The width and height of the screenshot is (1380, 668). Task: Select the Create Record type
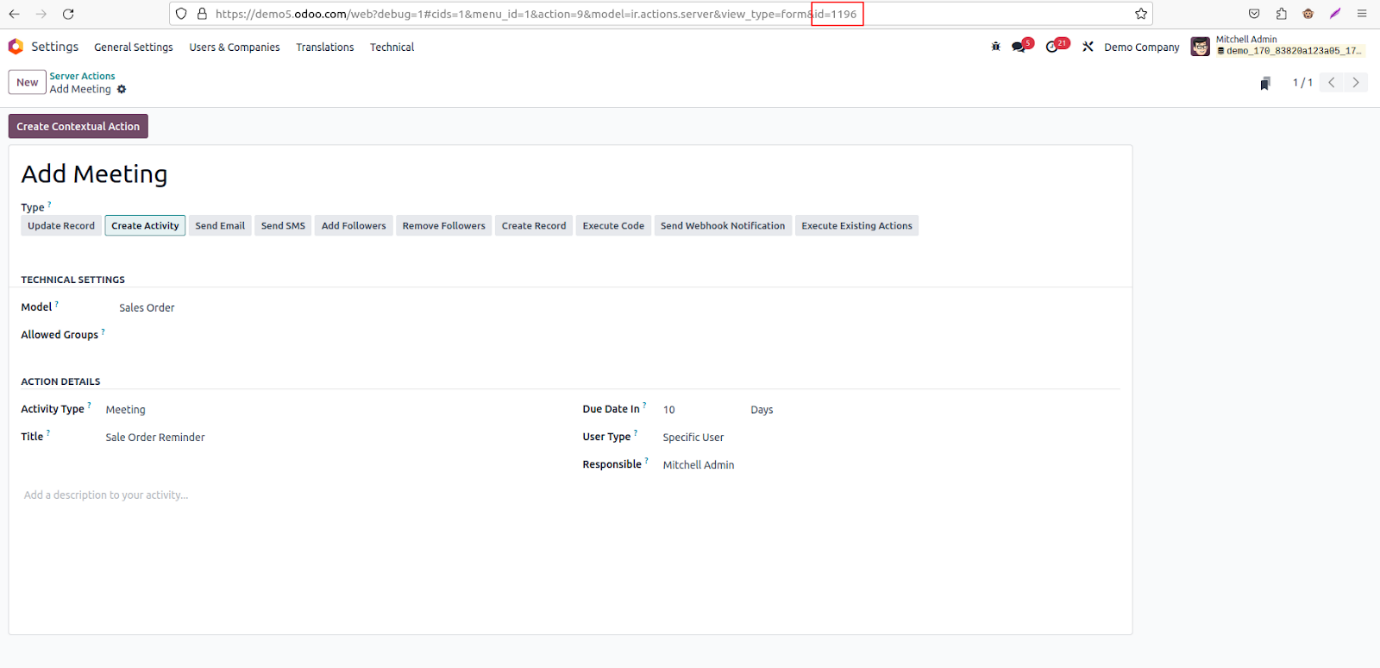pyautogui.click(x=534, y=226)
